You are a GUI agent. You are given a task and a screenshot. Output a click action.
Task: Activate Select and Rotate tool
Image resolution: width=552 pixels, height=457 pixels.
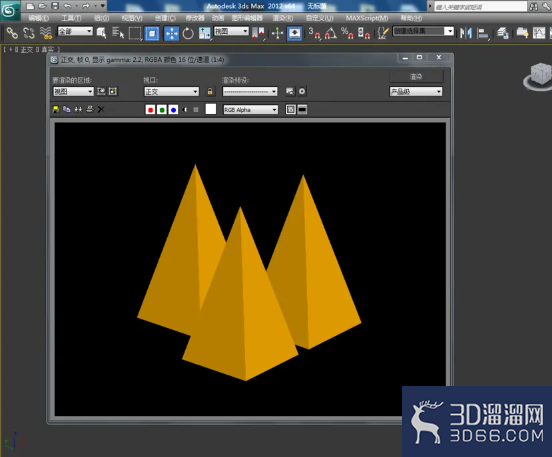188,33
